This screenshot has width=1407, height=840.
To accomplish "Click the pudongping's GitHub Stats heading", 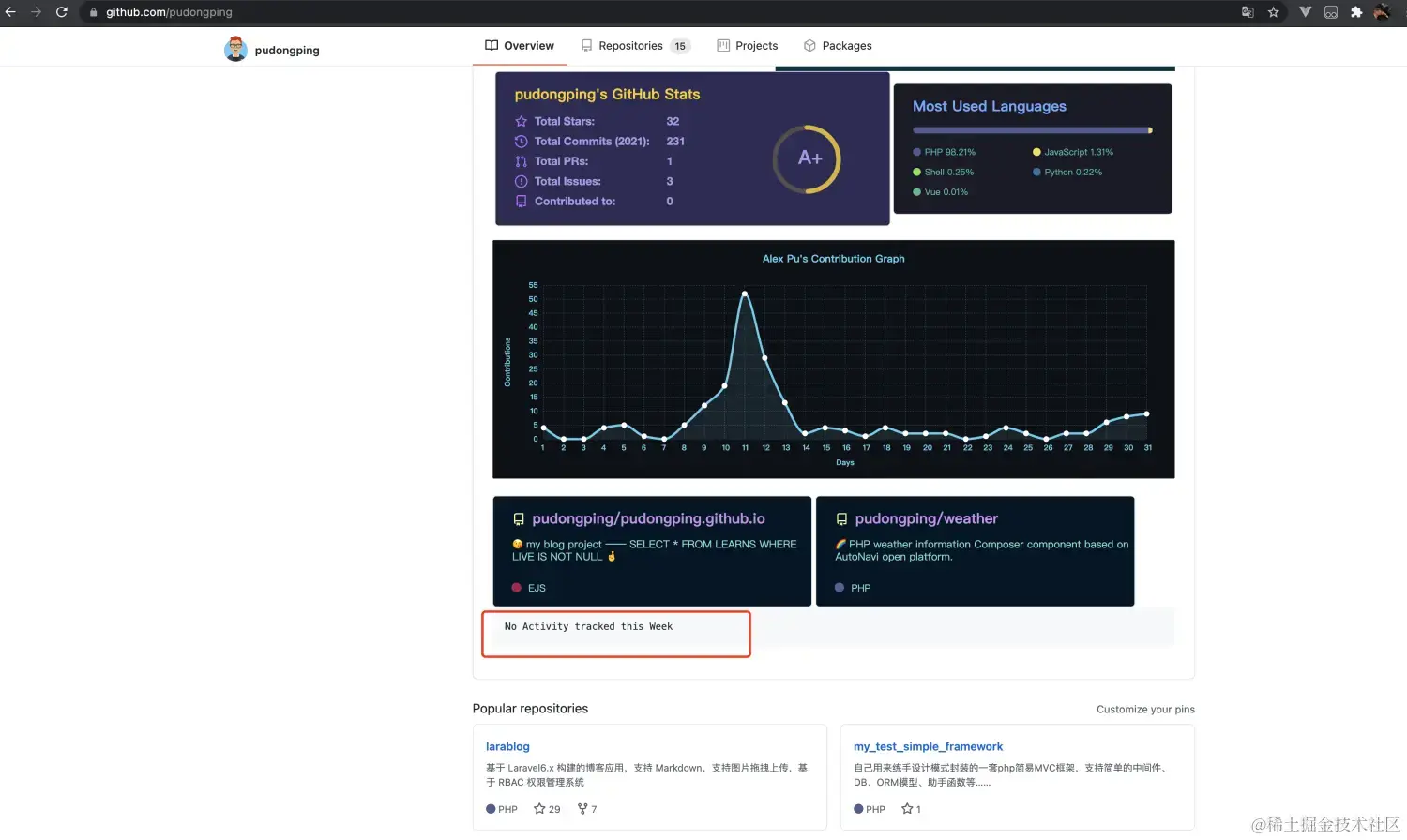I will pyautogui.click(x=607, y=94).
